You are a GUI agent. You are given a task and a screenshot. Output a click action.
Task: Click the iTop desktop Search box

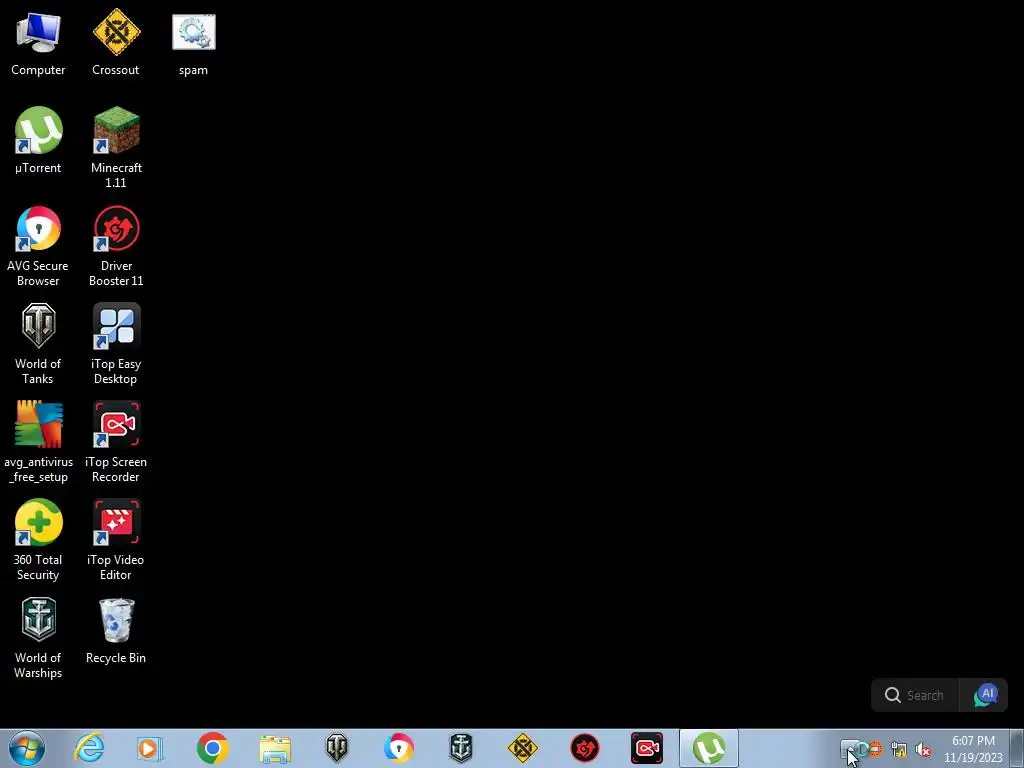(916, 695)
